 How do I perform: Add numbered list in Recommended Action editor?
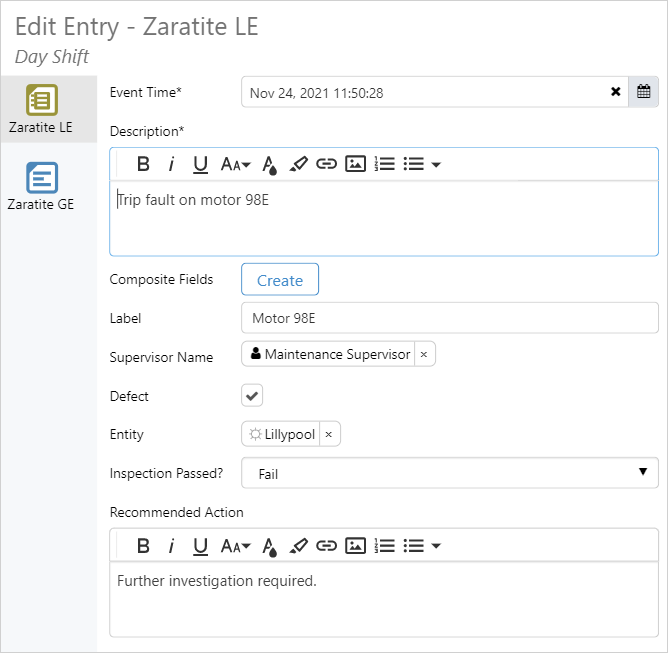[x=384, y=545]
